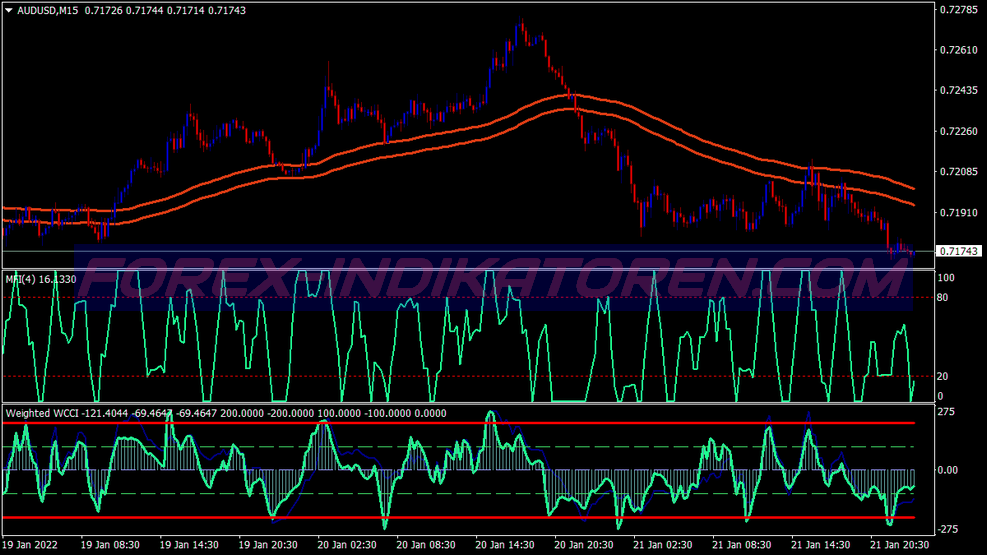Click the 0.72435 price scale value
Viewport: 987px width, 555px height.
coord(959,91)
